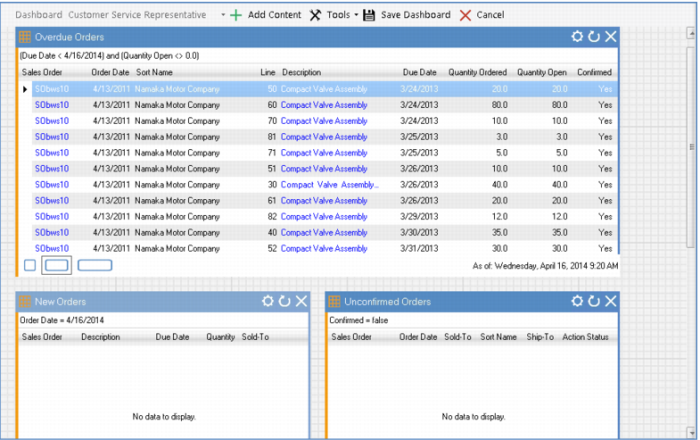Viewport: 700px width, 440px height.
Task: Open SObws10 link on line 70 row
Action: pos(52,121)
